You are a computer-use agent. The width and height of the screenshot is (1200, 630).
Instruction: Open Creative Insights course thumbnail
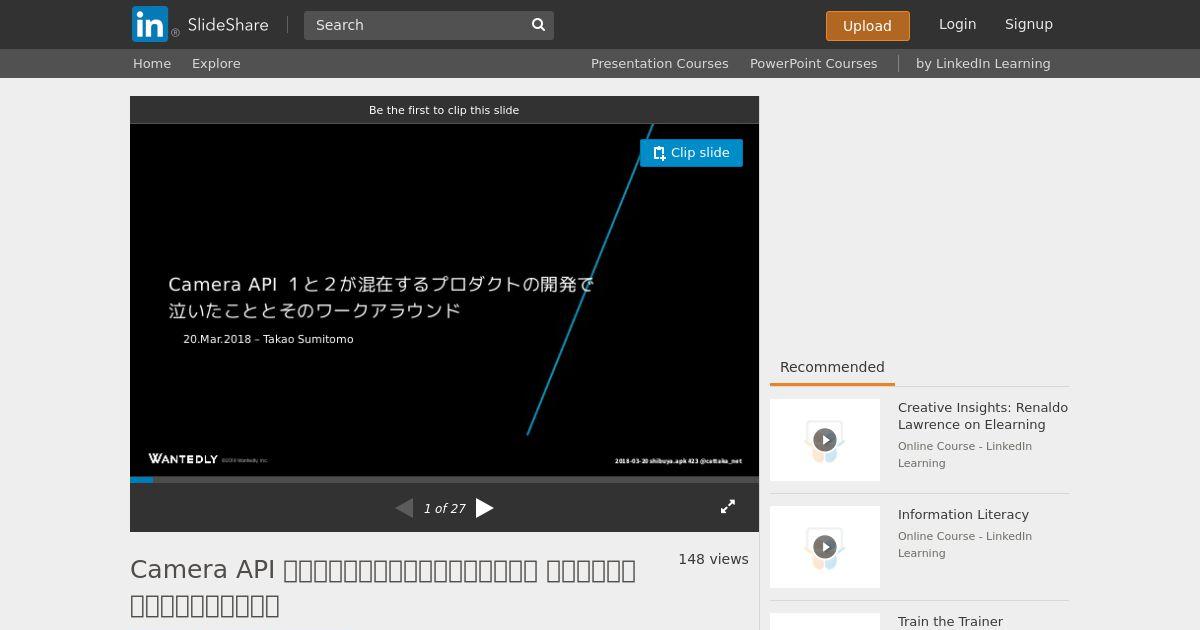coord(825,440)
